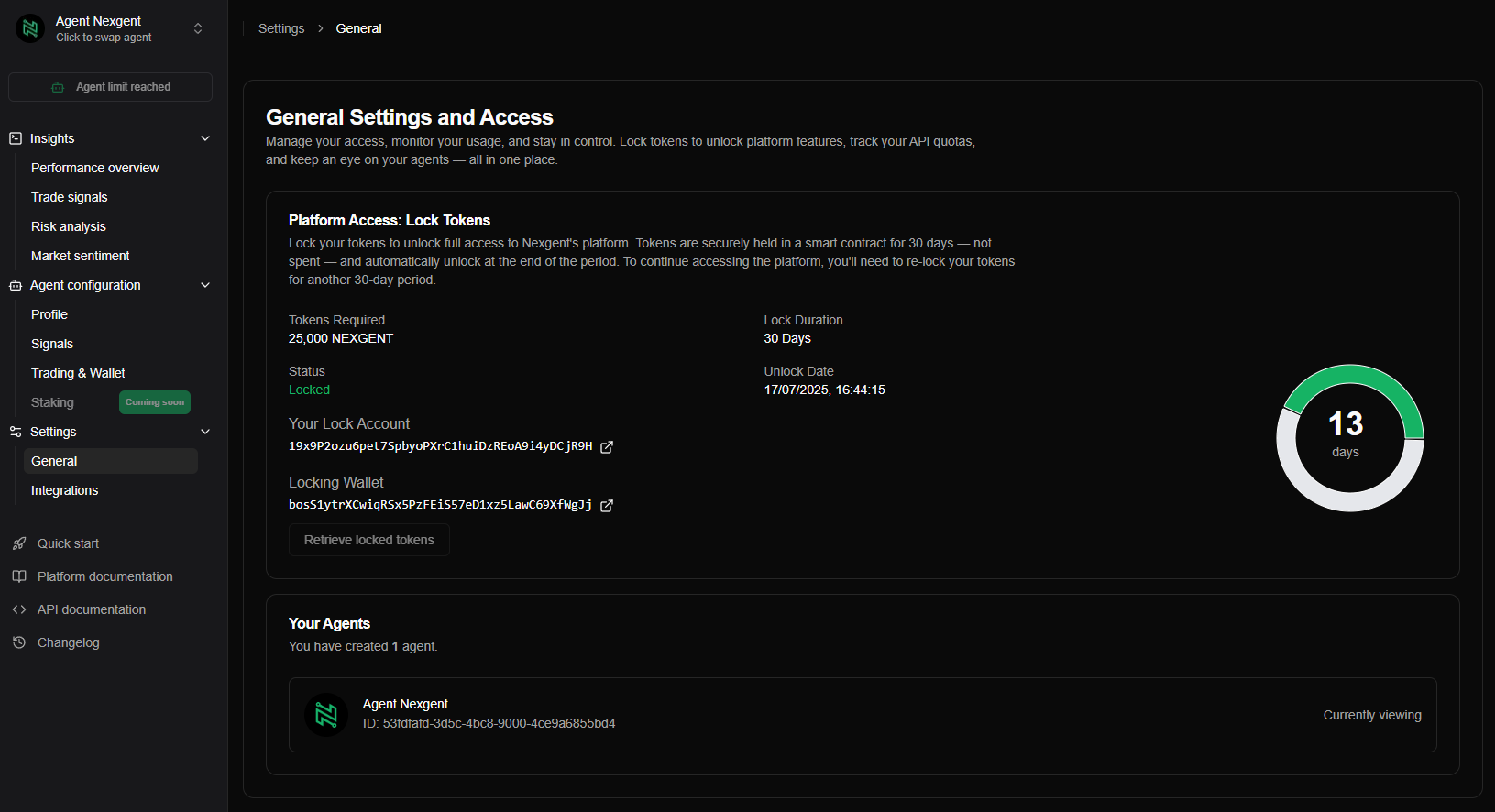Collapse the Settings section chevron
1495x812 pixels.
(x=205, y=432)
